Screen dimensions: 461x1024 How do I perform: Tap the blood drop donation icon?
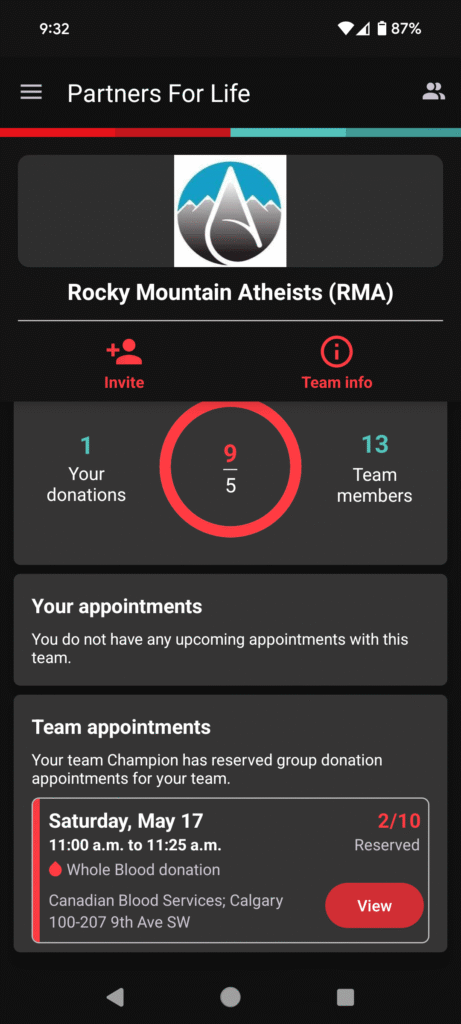pyautogui.click(x=56, y=870)
